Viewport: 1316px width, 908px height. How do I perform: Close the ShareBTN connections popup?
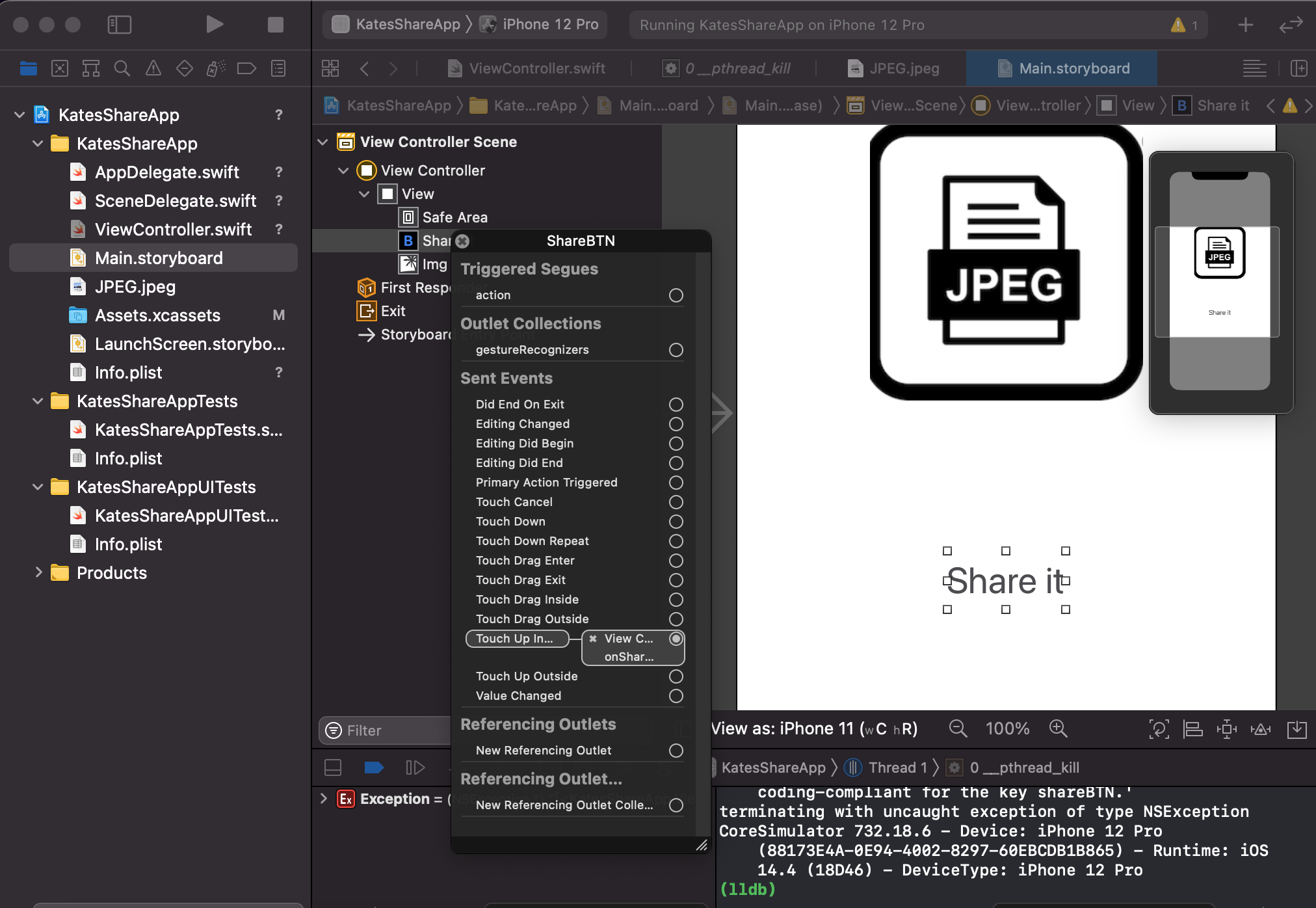tap(462, 241)
